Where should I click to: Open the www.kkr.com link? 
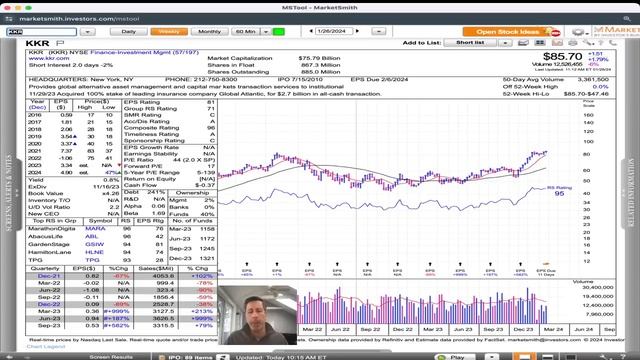pyautogui.click(x=49, y=58)
